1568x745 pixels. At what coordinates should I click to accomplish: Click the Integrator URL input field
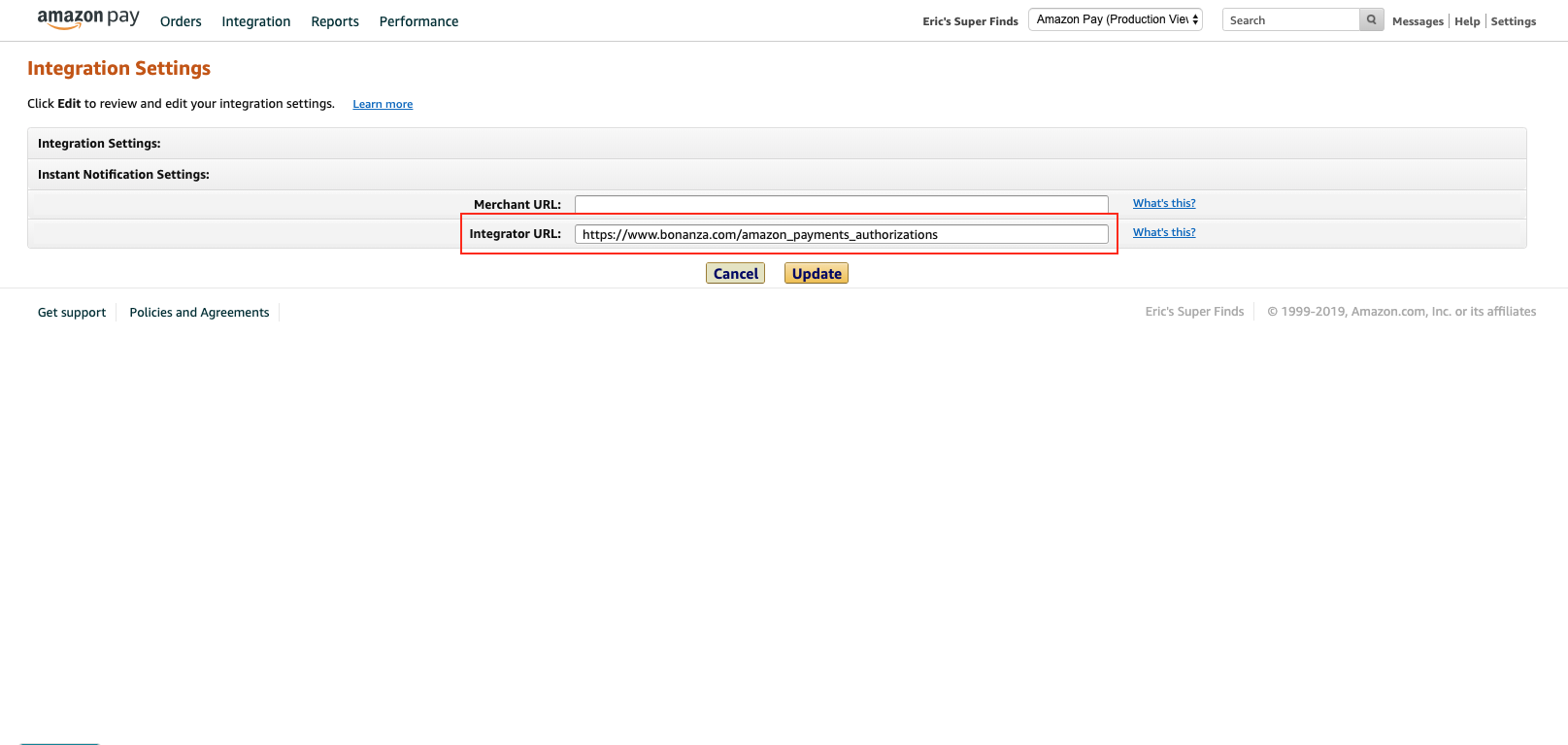click(841, 234)
